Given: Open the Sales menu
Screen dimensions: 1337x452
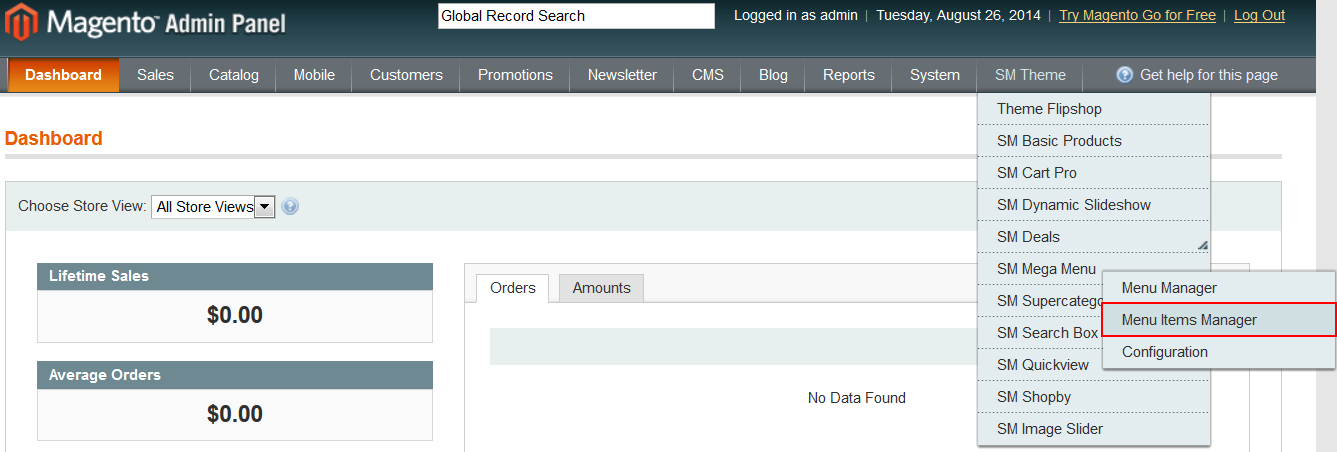Looking at the screenshot, I should coord(155,75).
